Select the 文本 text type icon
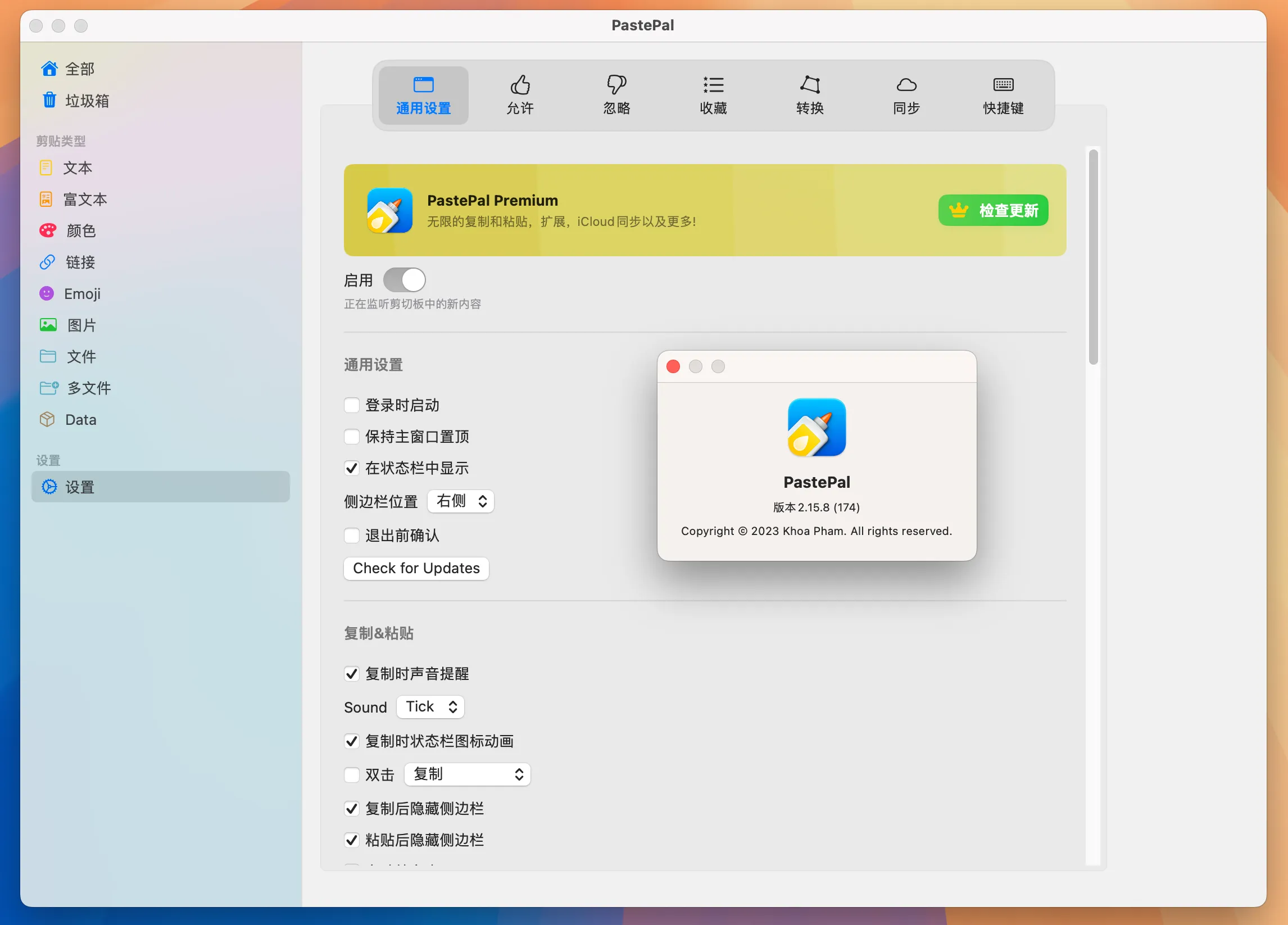This screenshot has height=925, width=1288. coord(46,167)
